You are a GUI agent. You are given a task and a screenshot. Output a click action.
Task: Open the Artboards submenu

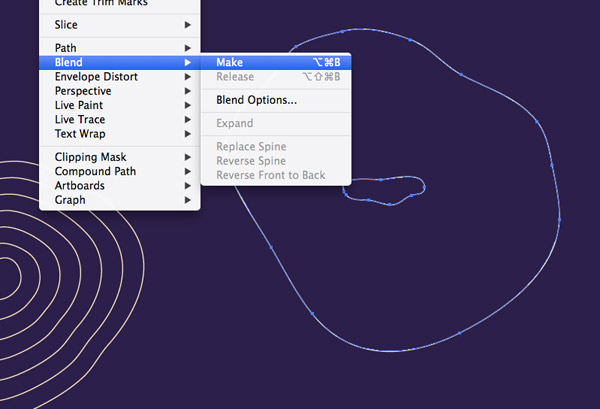81,185
